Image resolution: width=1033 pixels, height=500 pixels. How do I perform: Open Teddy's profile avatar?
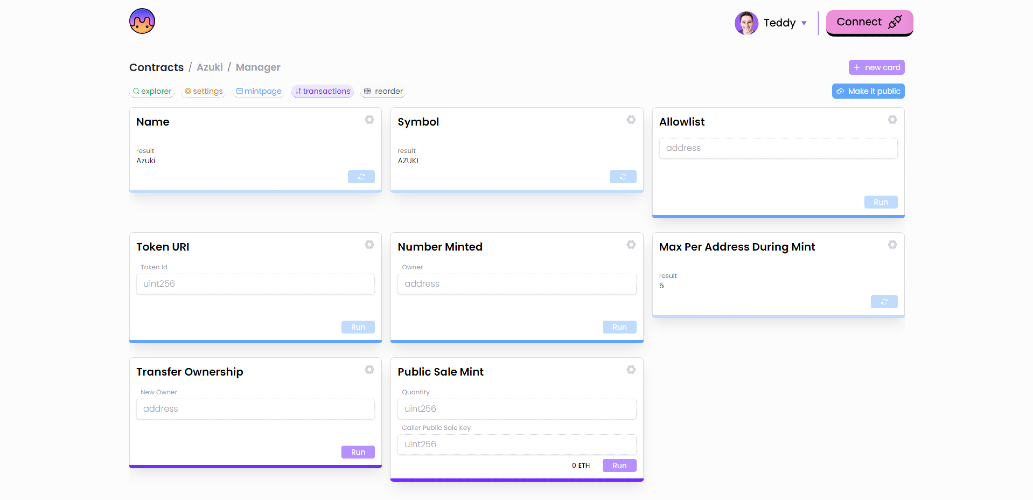pos(746,23)
